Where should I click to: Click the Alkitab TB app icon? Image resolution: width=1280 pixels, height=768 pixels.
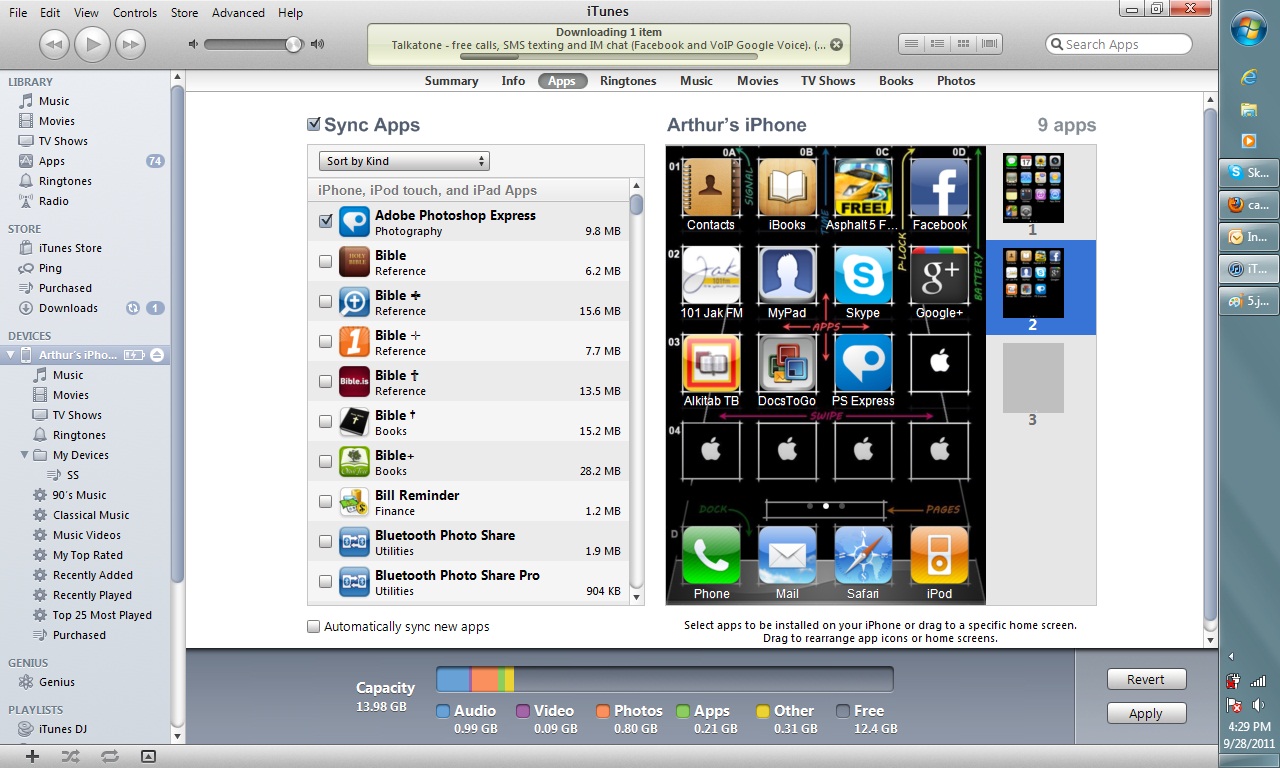click(711, 364)
